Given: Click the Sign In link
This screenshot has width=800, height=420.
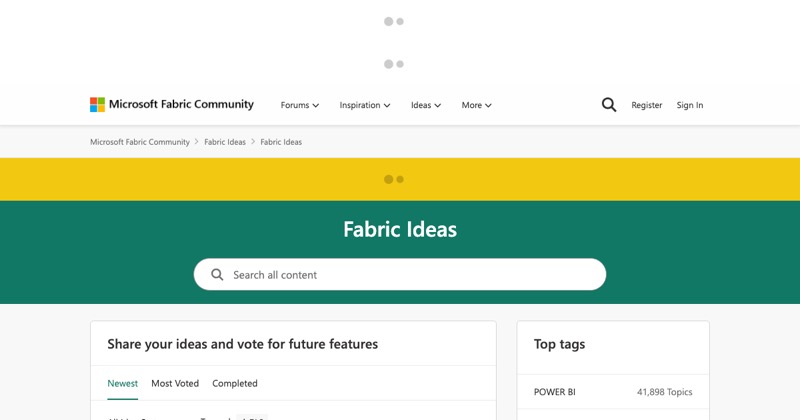Looking at the screenshot, I should tap(690, 105).
